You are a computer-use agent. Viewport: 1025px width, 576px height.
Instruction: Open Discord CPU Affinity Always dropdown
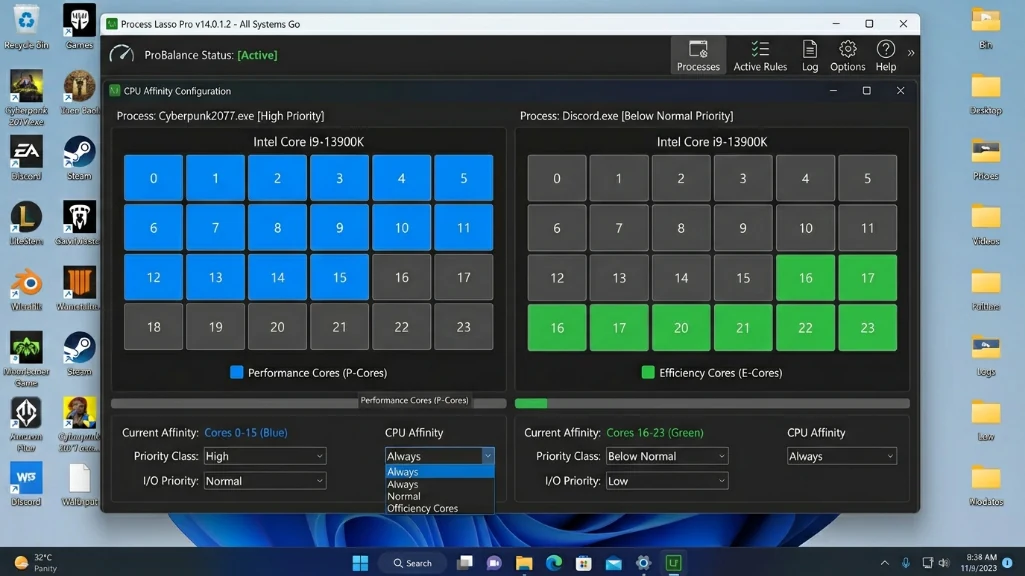tap(841, 456)
